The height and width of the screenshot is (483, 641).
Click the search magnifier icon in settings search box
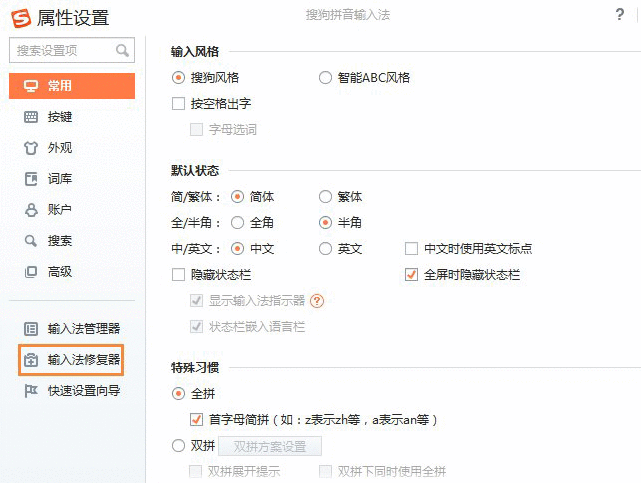[122, 50]
